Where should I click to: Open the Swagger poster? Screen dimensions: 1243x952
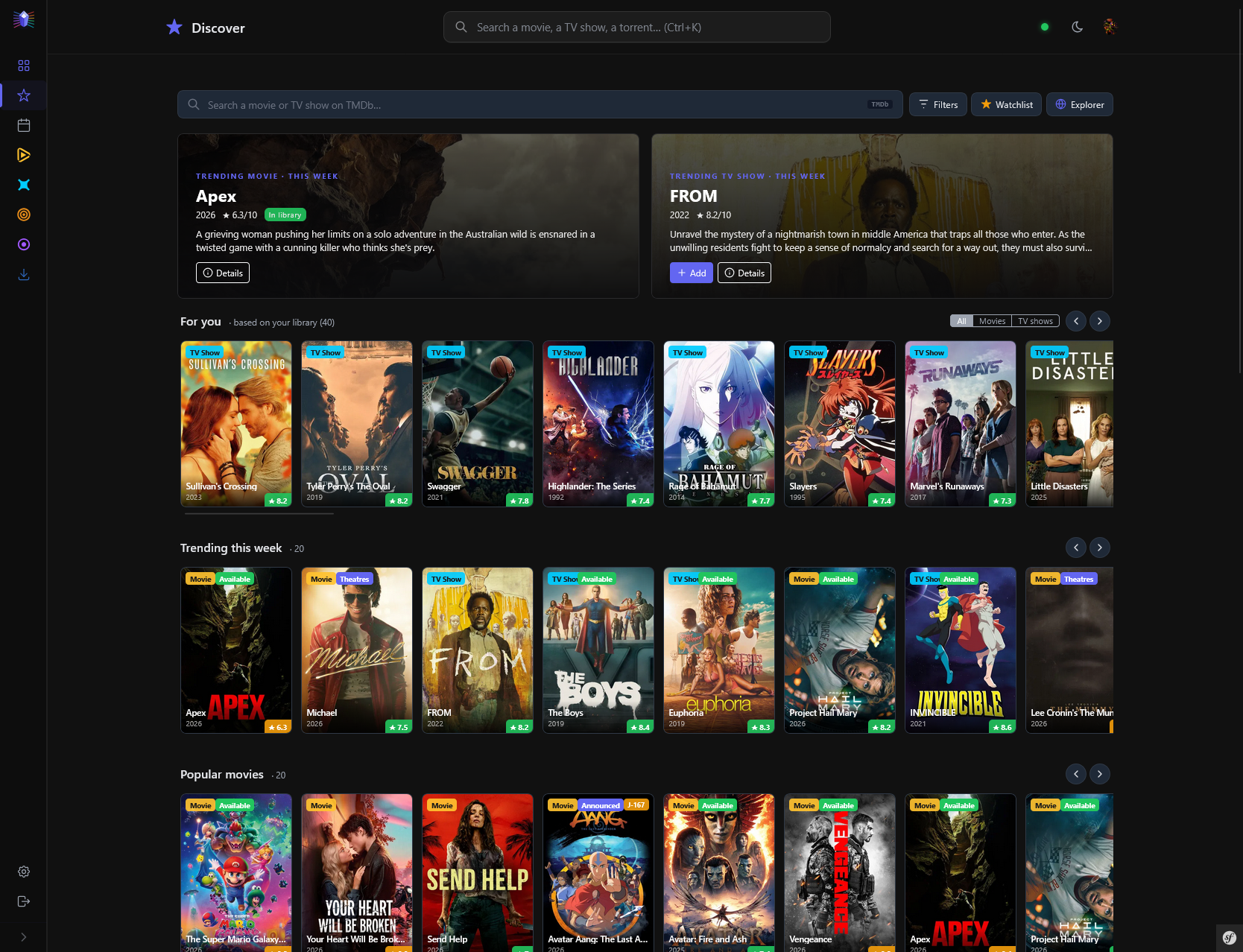pos(478,424)
